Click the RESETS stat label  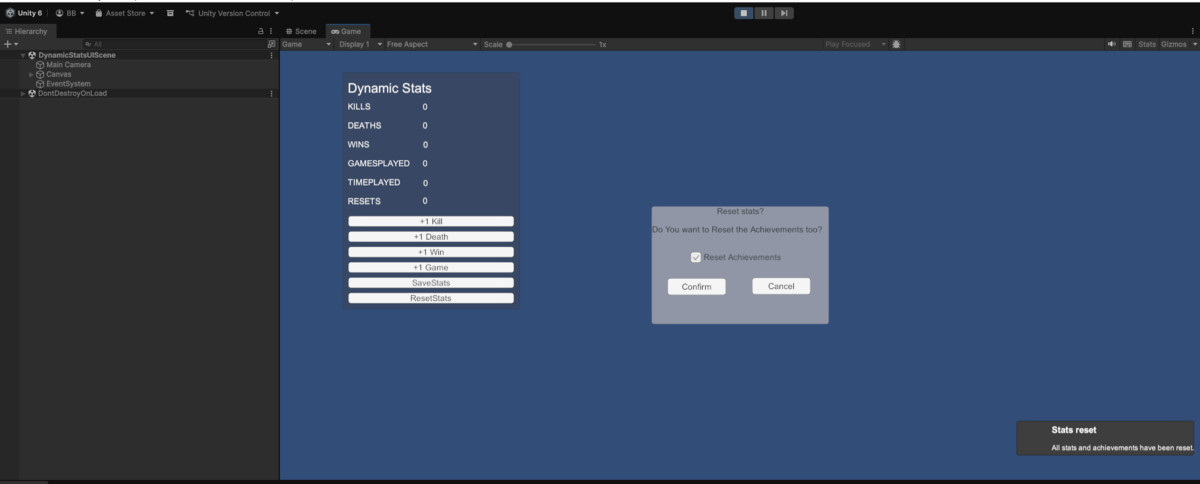pyautogui.click(x=364, y=201)
